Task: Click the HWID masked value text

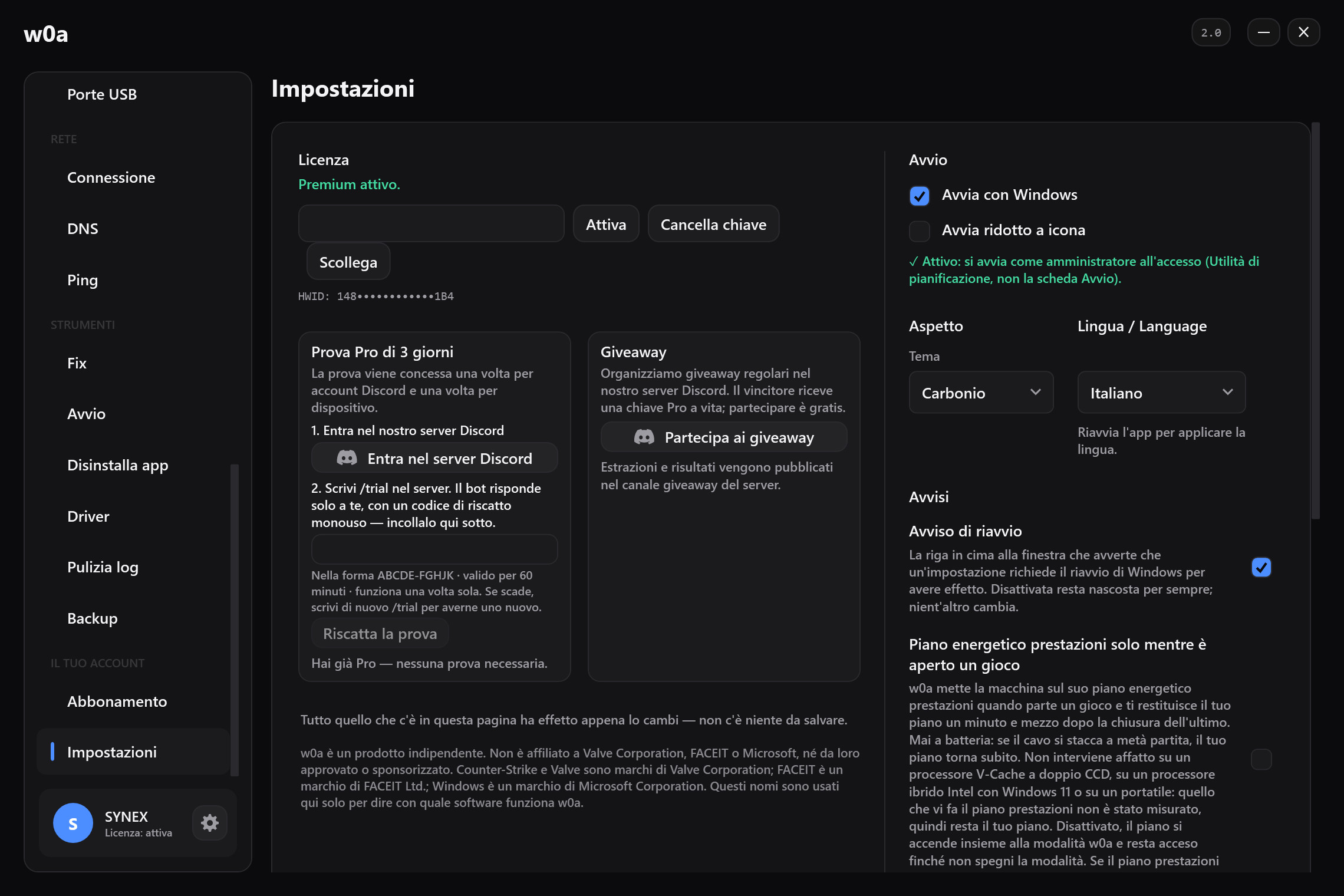Action: tap(396, 297)
